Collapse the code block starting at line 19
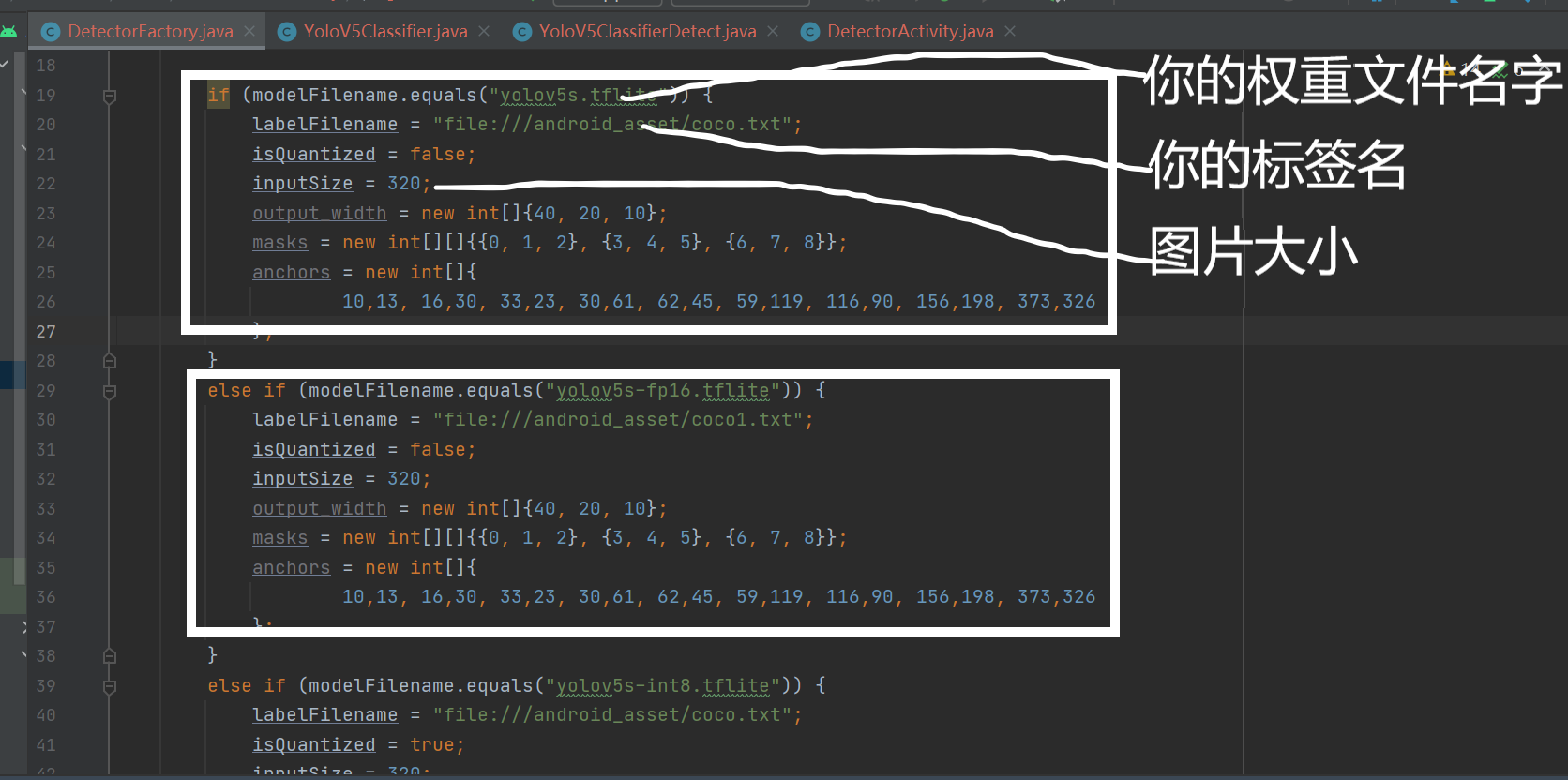 point(110,97)
